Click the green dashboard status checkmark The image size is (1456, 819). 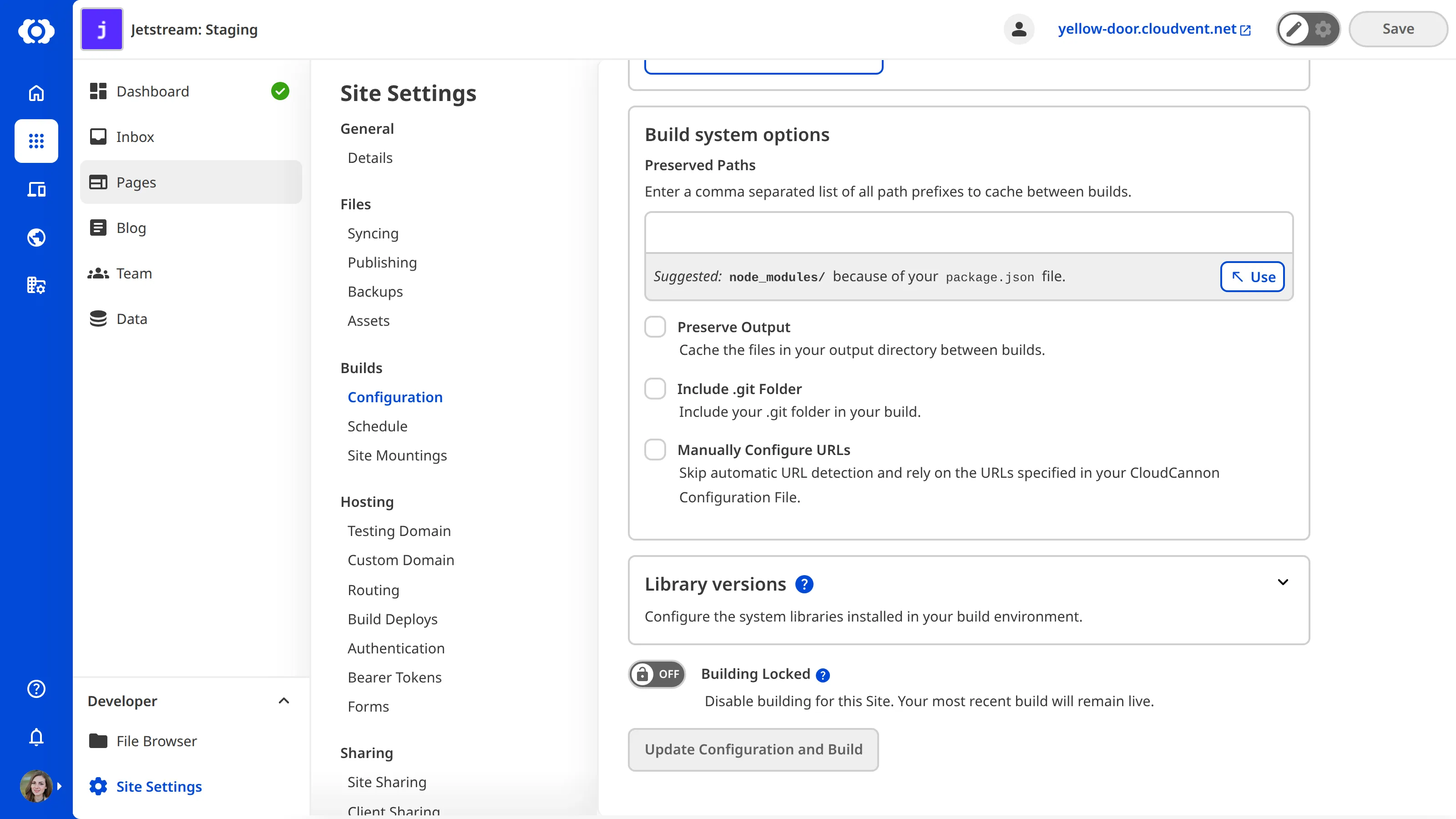(280, 91)
